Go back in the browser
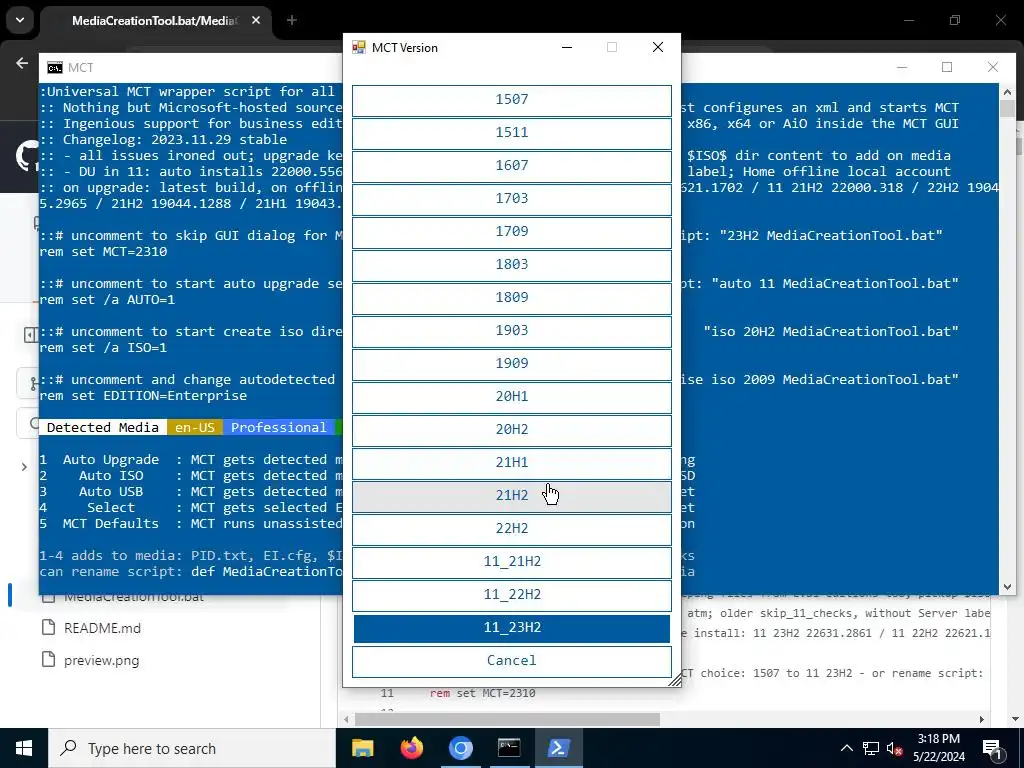This screenshot has width=1024, height=768. pos(22,63)
